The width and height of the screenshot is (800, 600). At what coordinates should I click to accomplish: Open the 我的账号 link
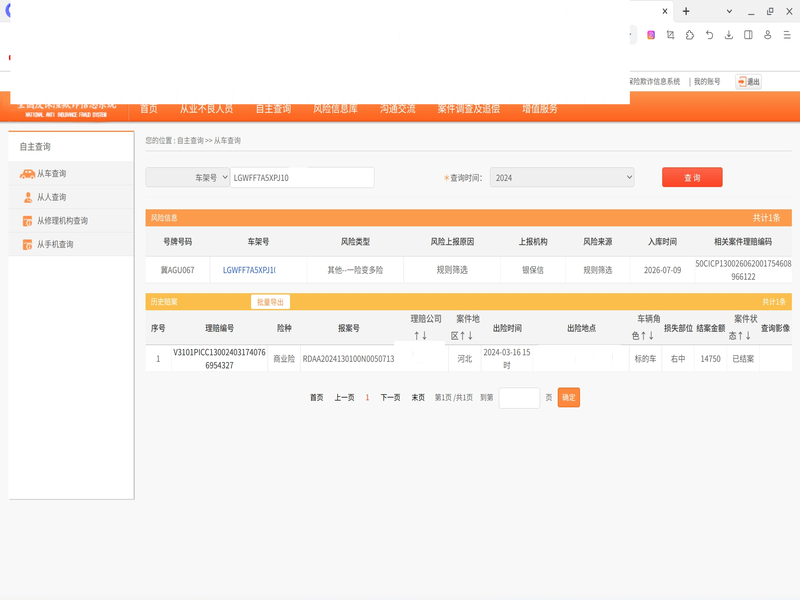coord(707,82)
